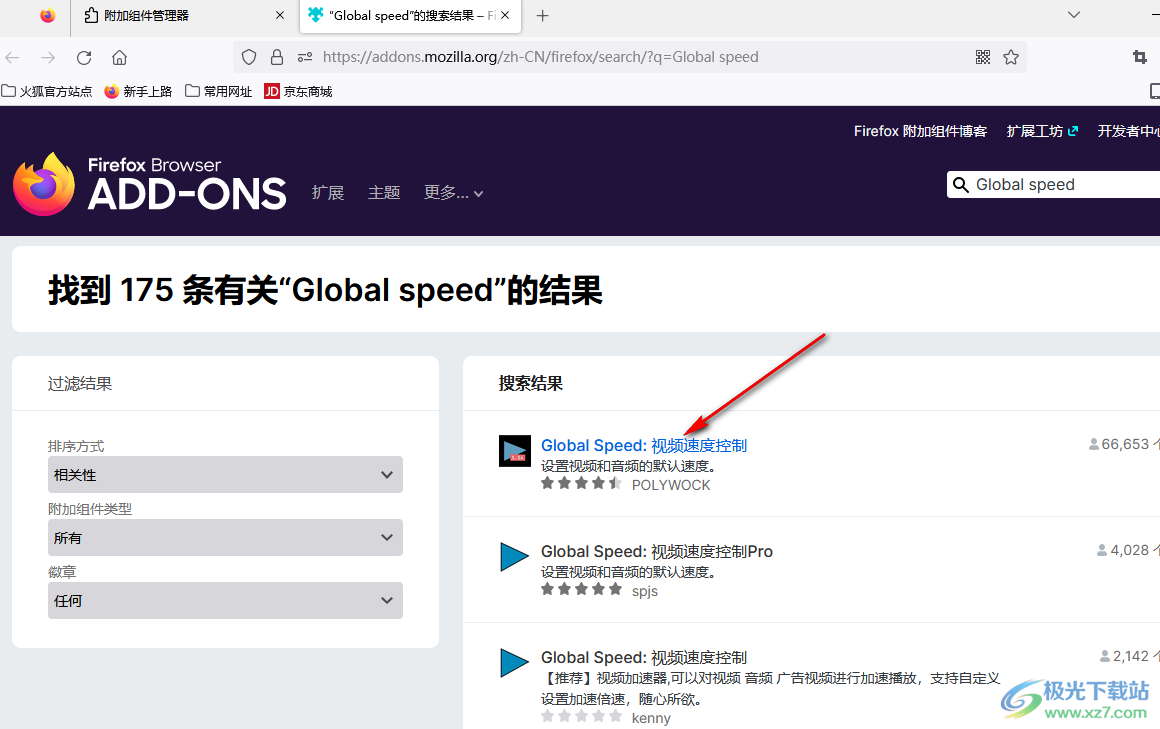Open a new tab with plus button
The width and height of the screenshot is (1160, 729).
[x=542, y=16]
